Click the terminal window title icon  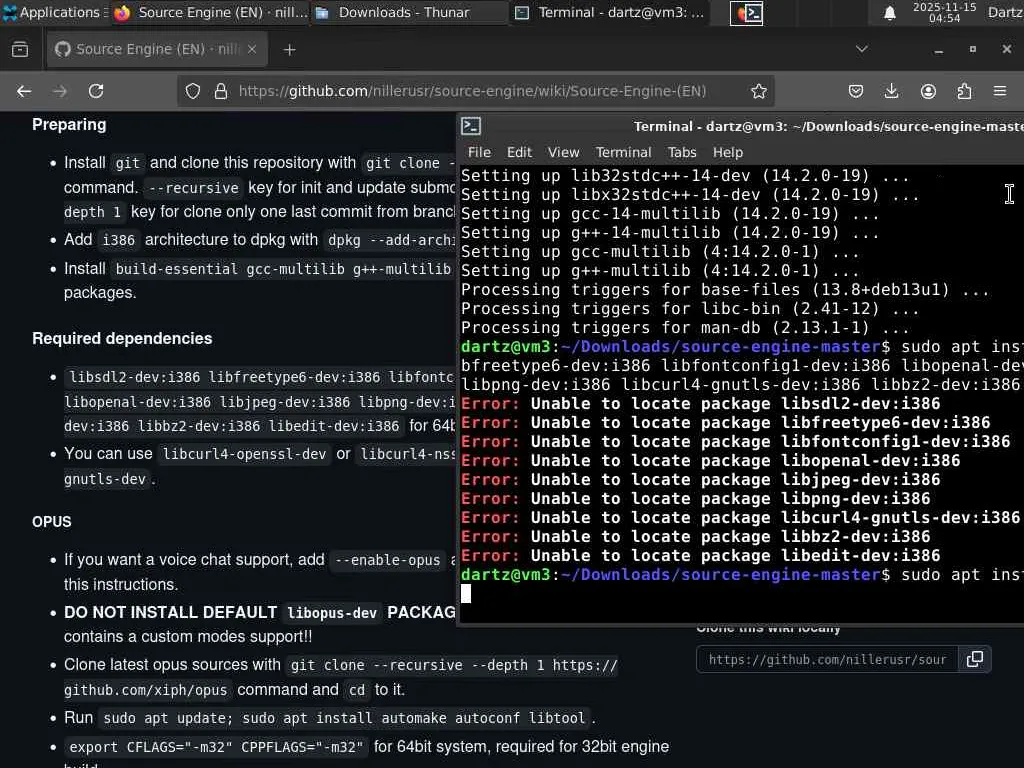click(x=471, y=126)
